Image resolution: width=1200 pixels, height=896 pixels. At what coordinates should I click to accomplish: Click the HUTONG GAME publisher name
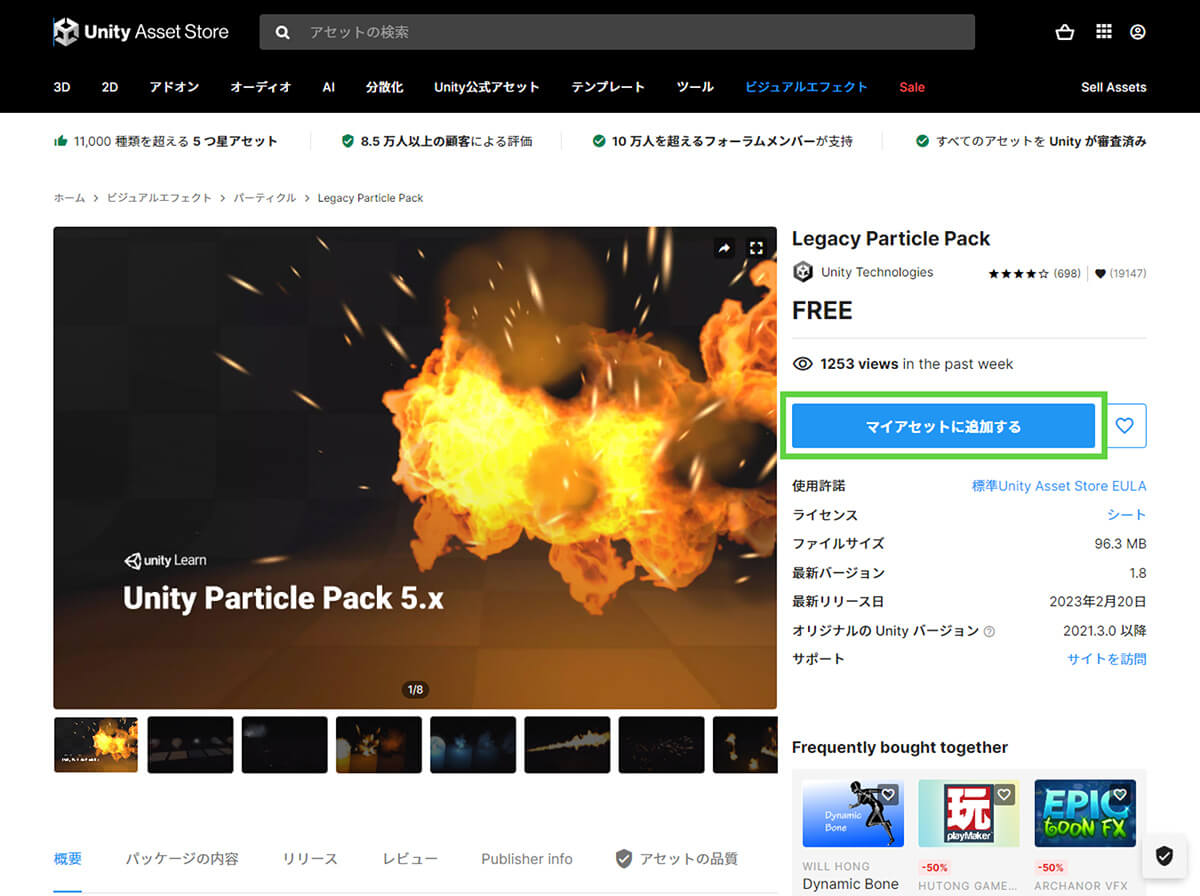point(968,886)
